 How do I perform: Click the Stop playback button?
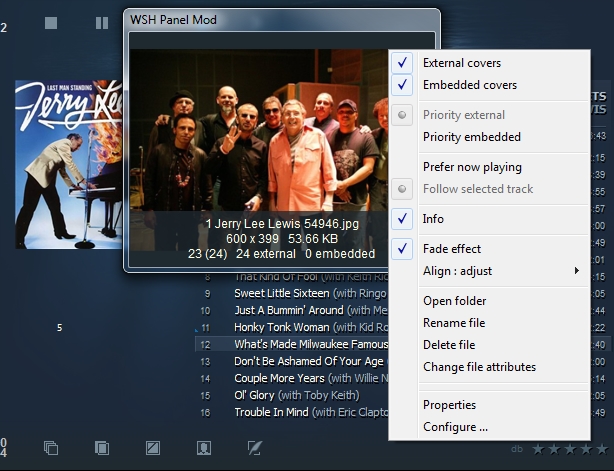point(51,22)
